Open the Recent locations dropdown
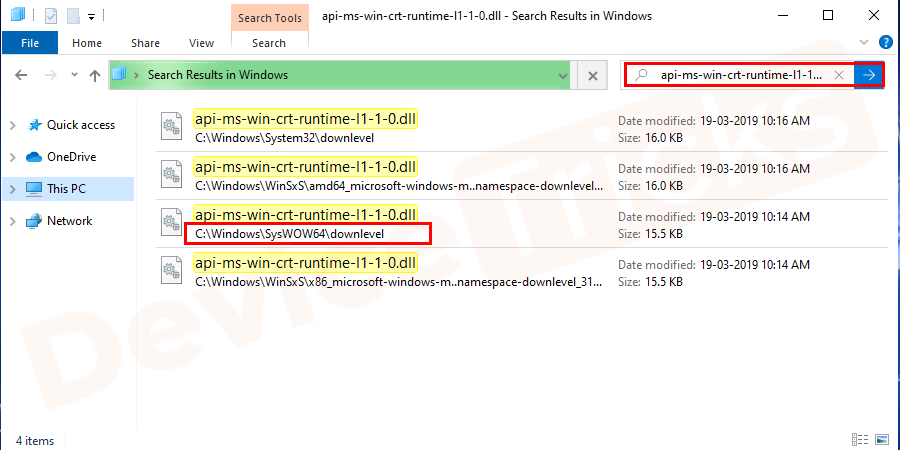This screenshot has width=900, height=450. (x=74, y=75)
